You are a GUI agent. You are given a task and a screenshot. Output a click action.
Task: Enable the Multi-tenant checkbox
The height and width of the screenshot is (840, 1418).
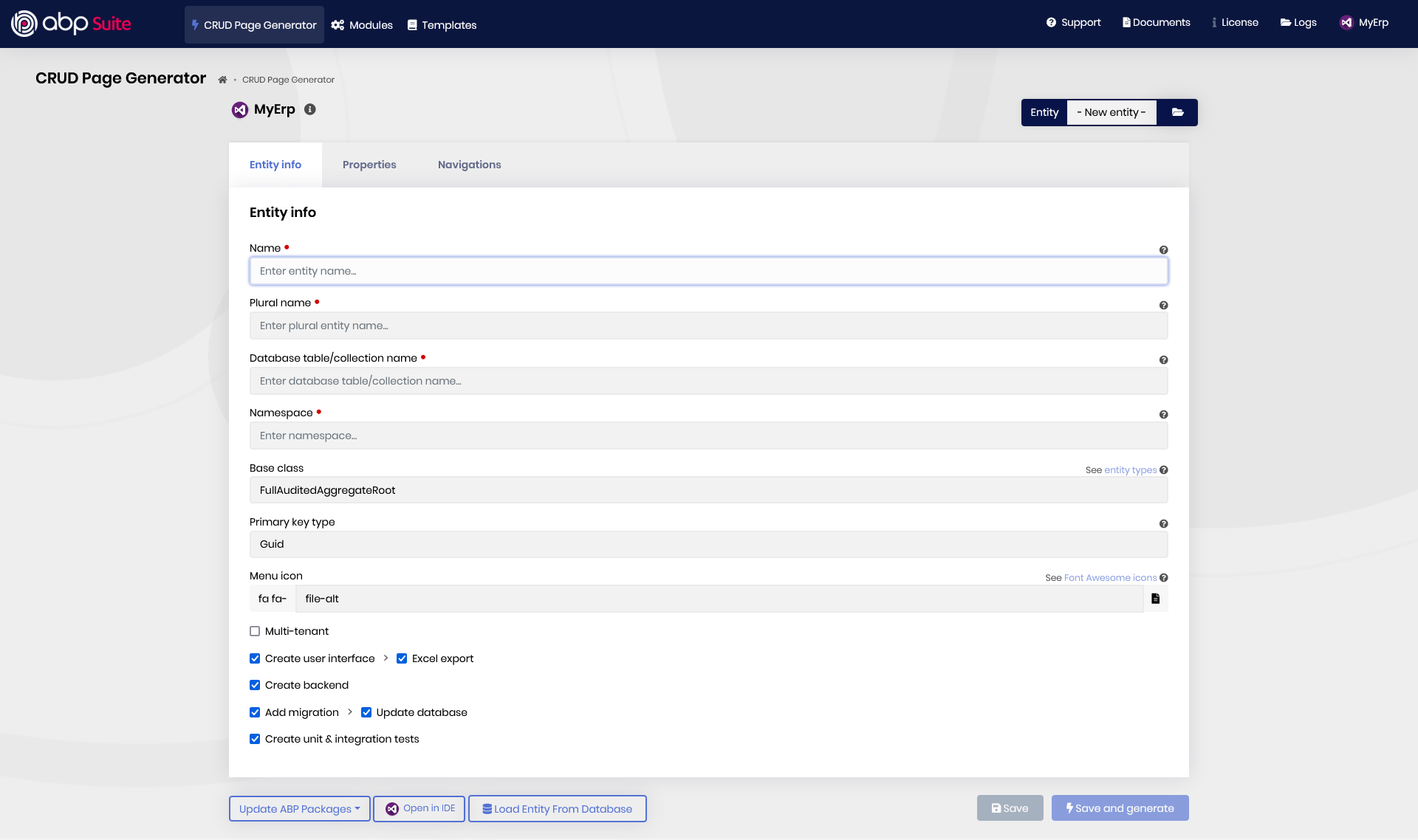[x=255, y=631]
